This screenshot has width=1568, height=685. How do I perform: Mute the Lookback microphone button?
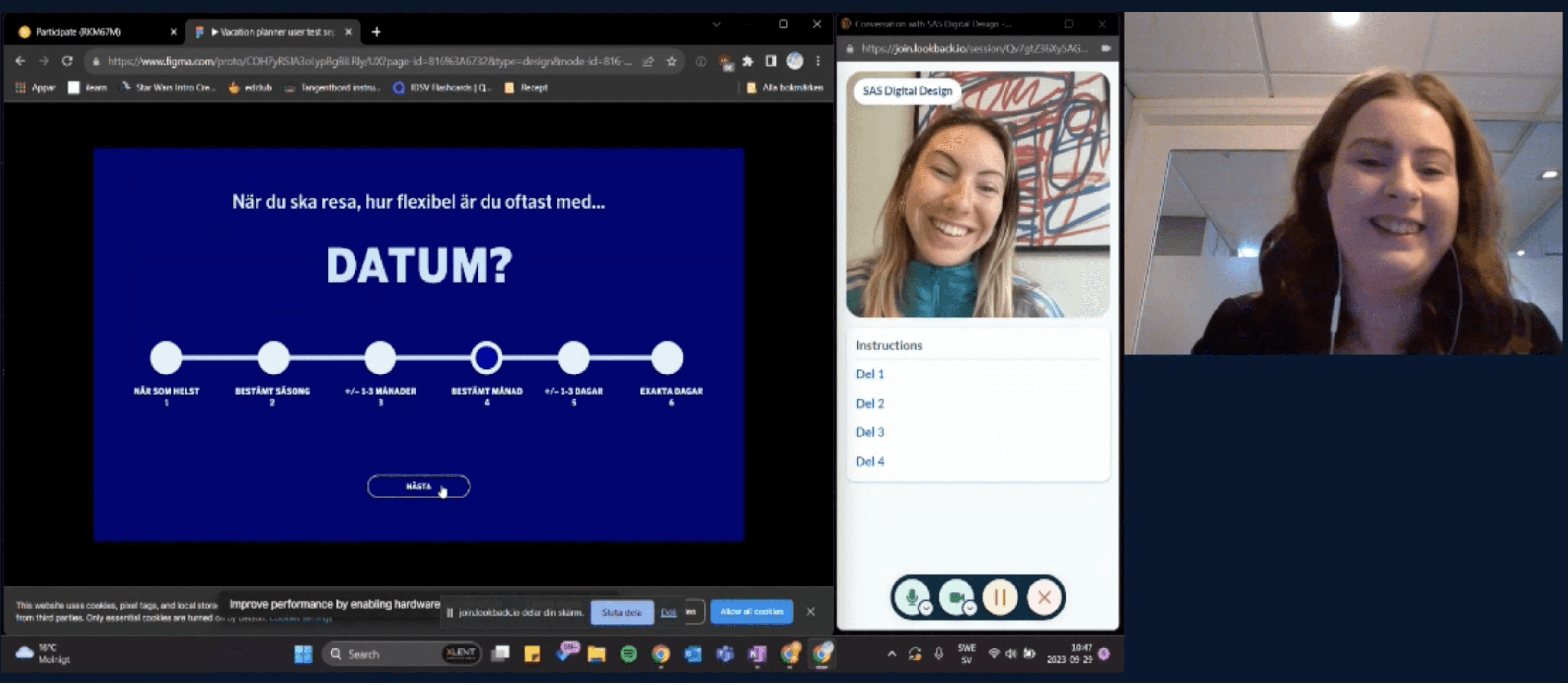911,597
